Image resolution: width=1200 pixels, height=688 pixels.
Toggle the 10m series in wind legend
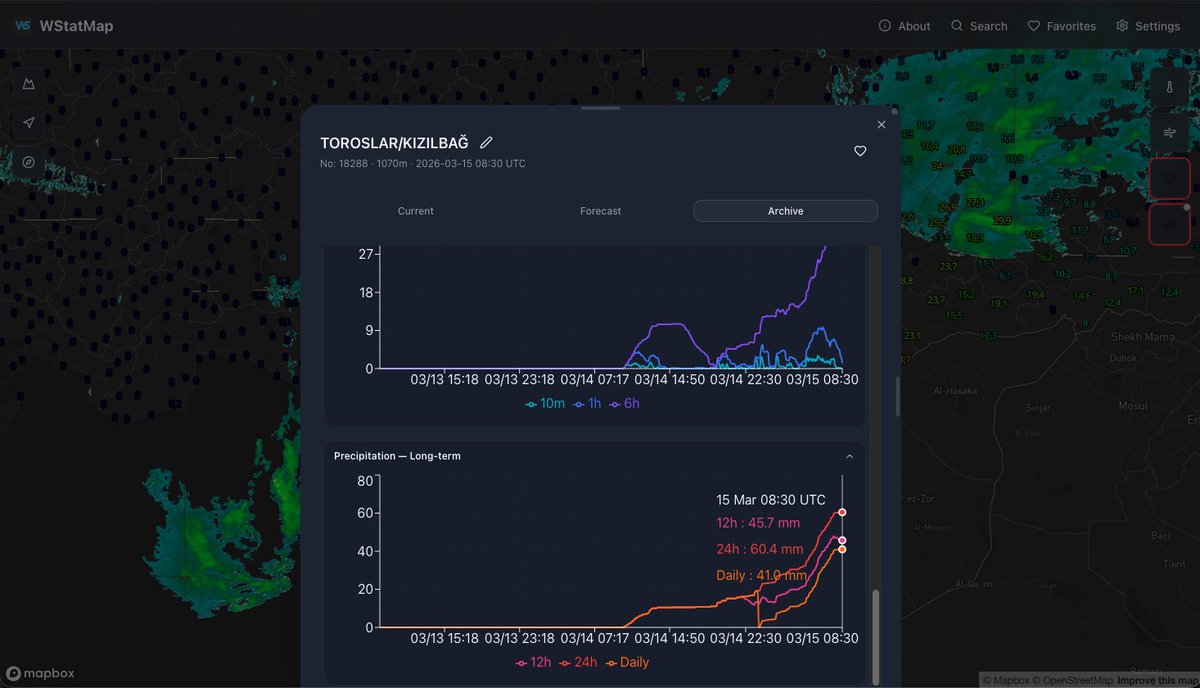pos(544,404)
